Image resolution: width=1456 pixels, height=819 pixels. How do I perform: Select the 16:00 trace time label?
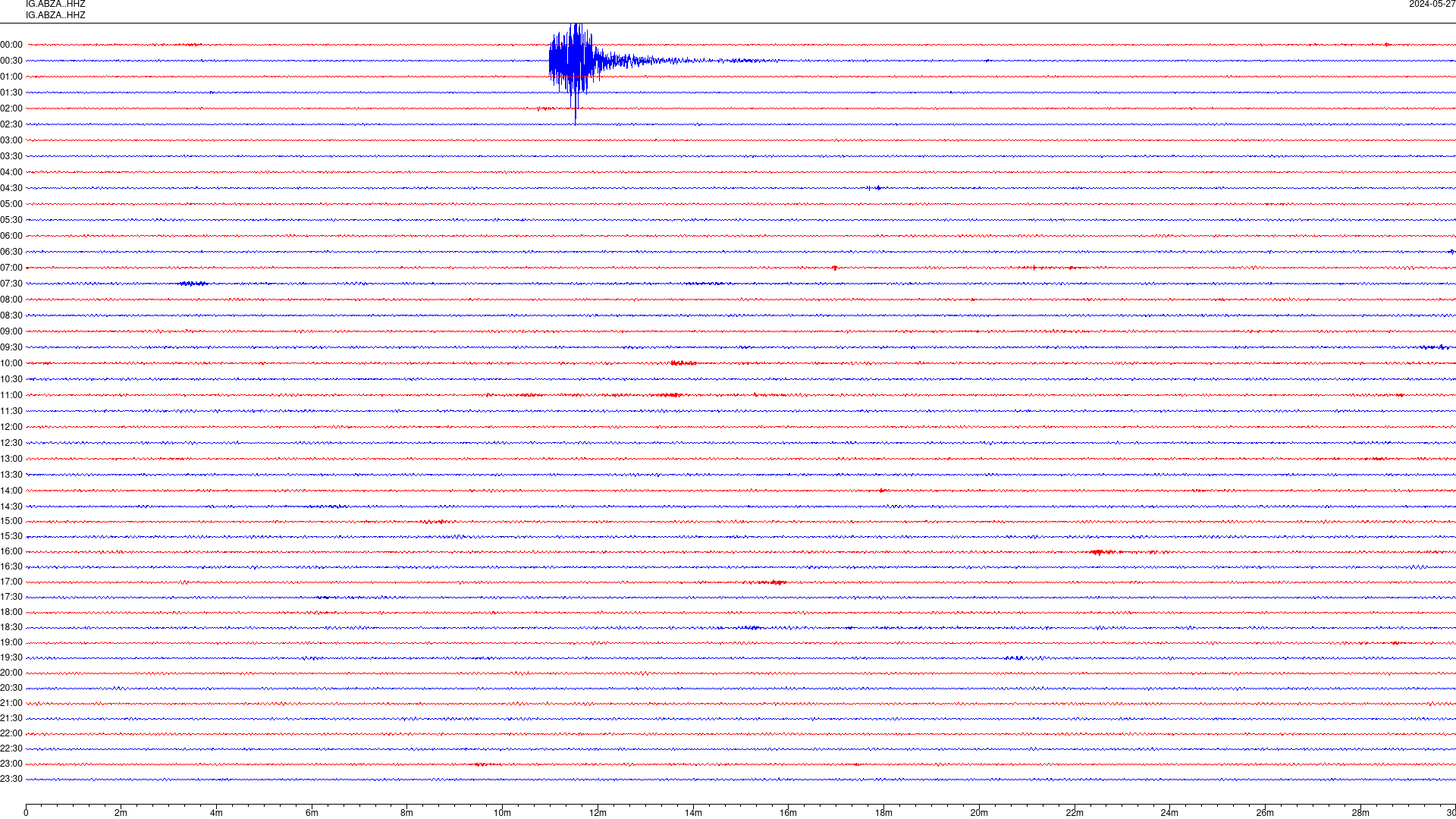coord(11,551)
